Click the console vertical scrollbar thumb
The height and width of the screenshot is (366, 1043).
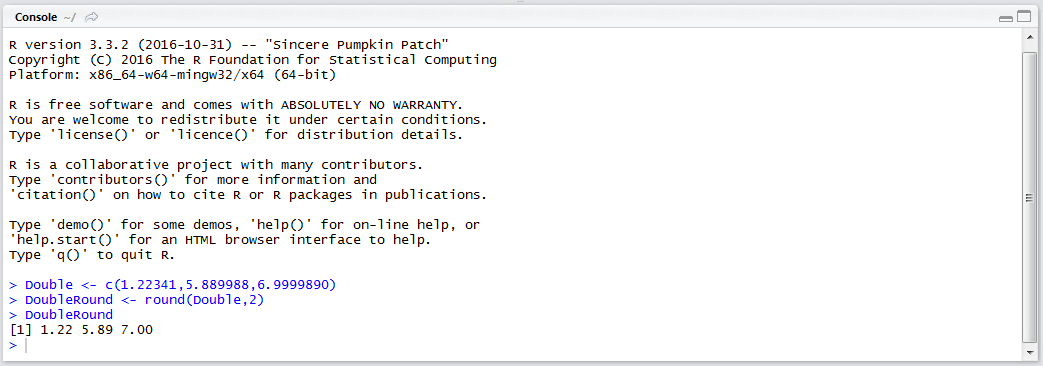tap(1028, 196)
